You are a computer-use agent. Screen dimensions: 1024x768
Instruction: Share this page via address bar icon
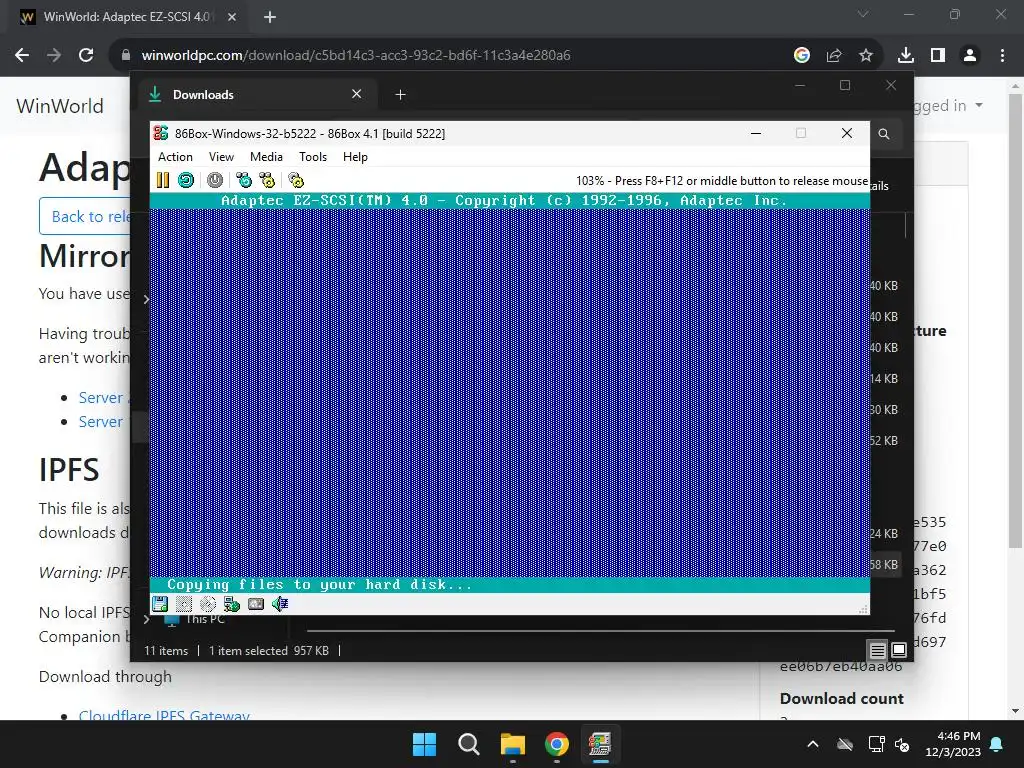(x=834, y=56)
